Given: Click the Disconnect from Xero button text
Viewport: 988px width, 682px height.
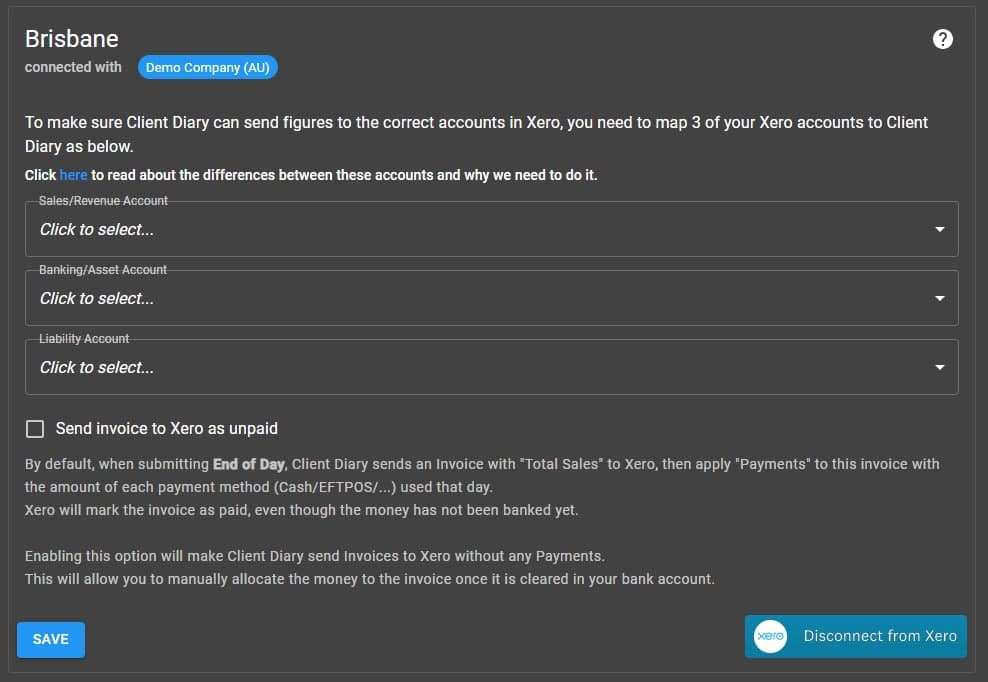Looking at the screenshot, I should coord(880,636).
